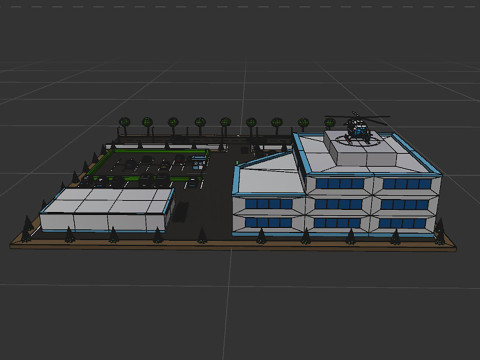
Task: Select the green-fenced parking lot
Action: click(147, 167)
